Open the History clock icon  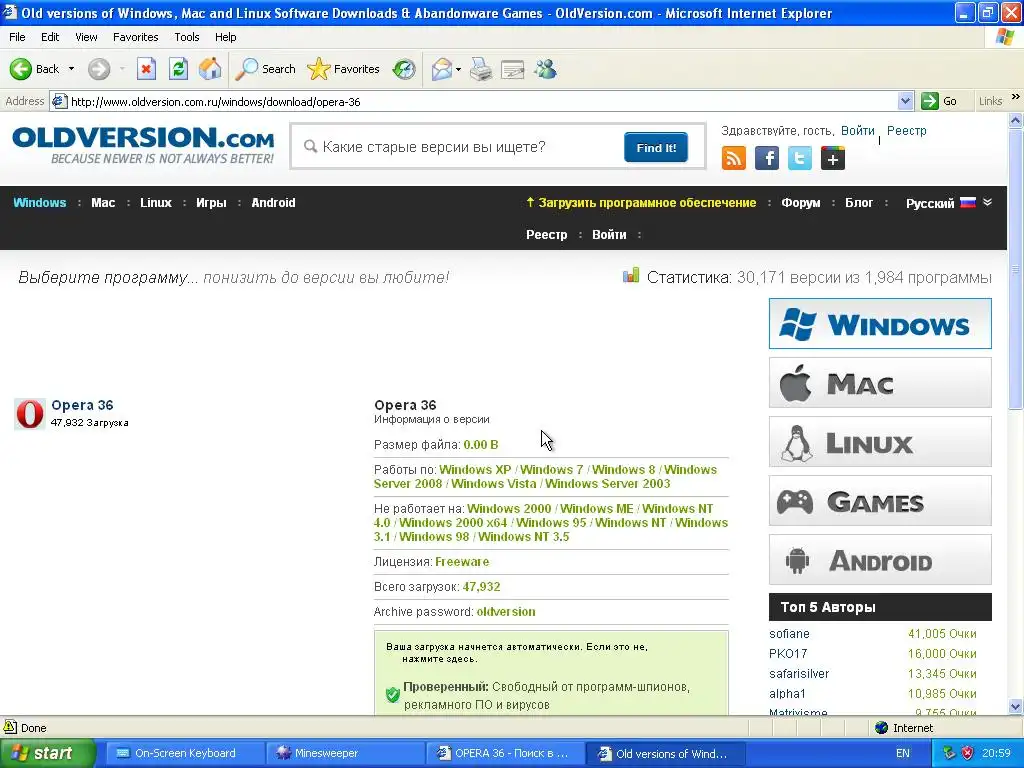[x=404, y=69]
